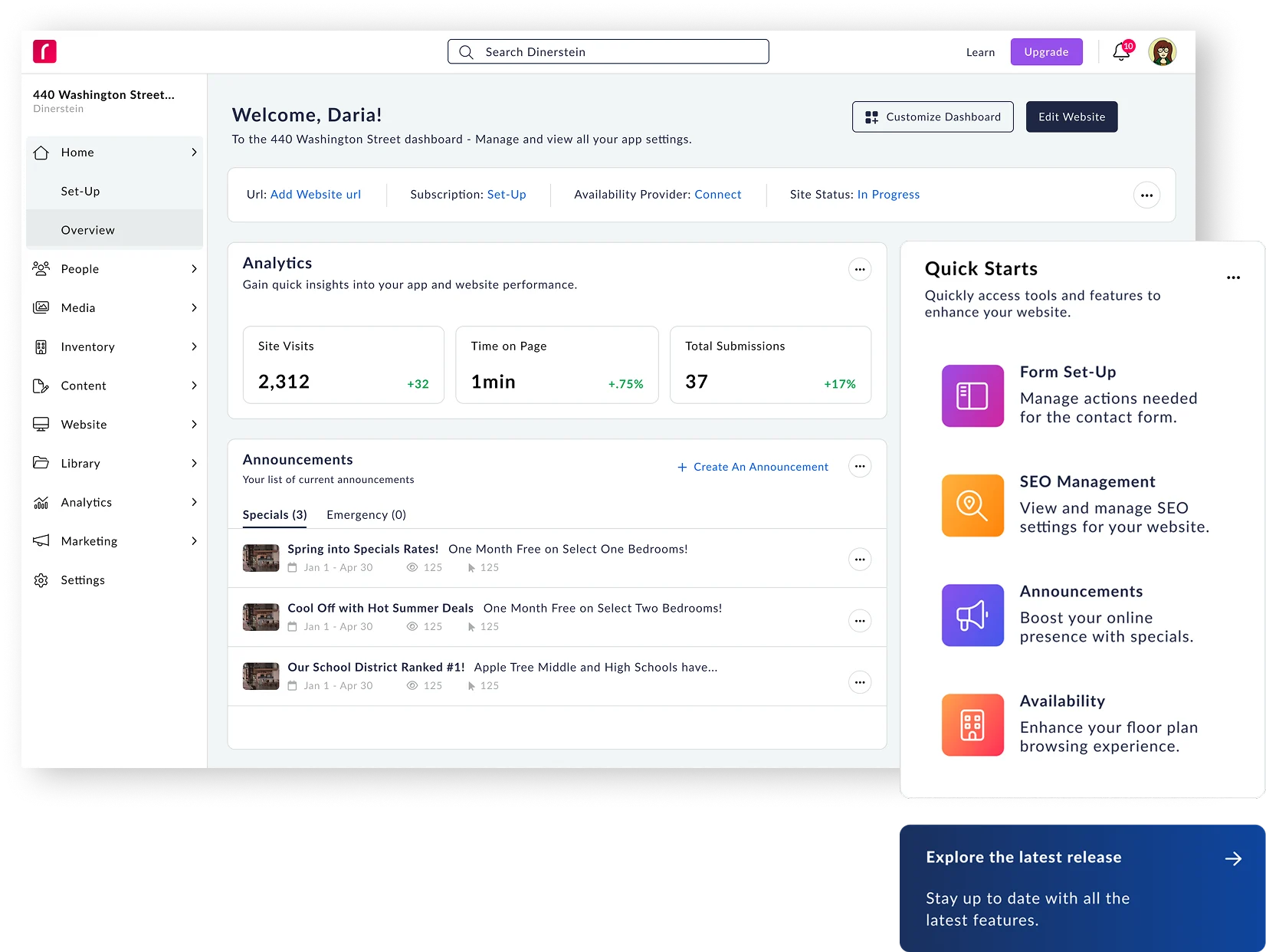
Task: Click the arrow in Explore the latest release
Action: click(x=1233, y=858)
